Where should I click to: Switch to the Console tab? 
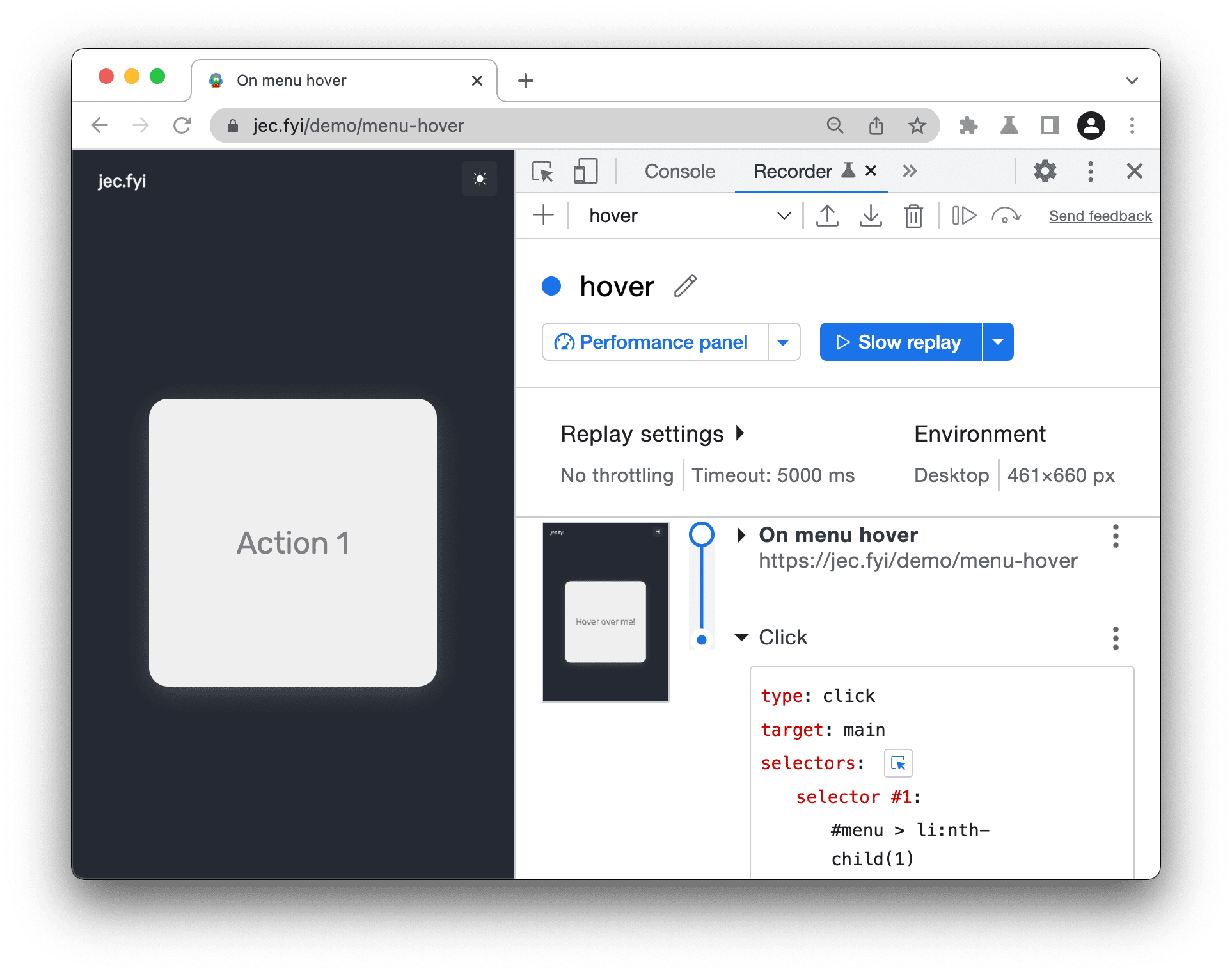679,172
